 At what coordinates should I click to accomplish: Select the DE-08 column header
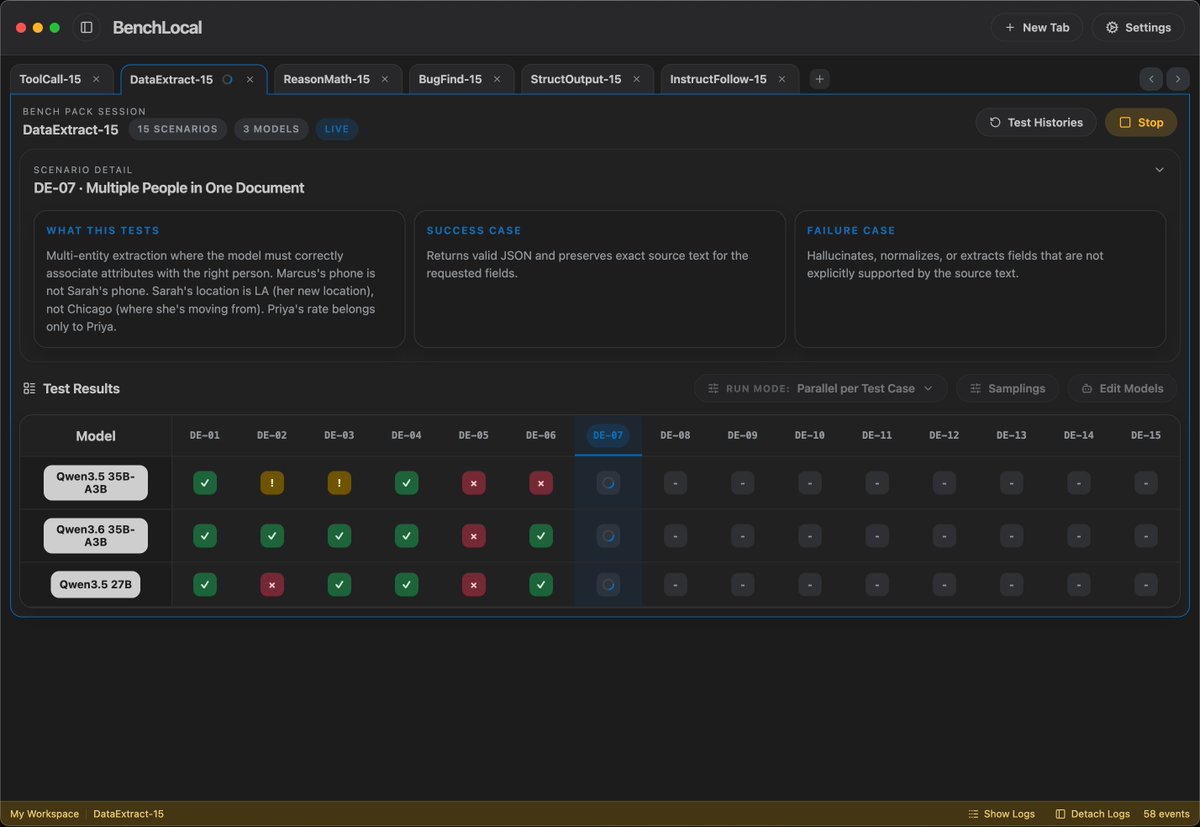pos(675,435)
